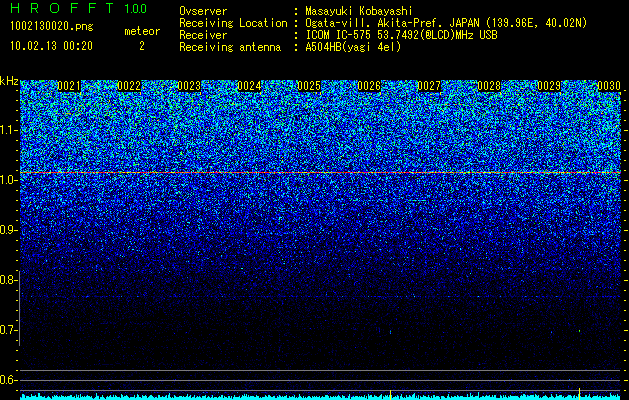Viewport: 629px width, 400px height.
Task: Click the 0.7 frequency axis label
Action: [x=7, y=330]
